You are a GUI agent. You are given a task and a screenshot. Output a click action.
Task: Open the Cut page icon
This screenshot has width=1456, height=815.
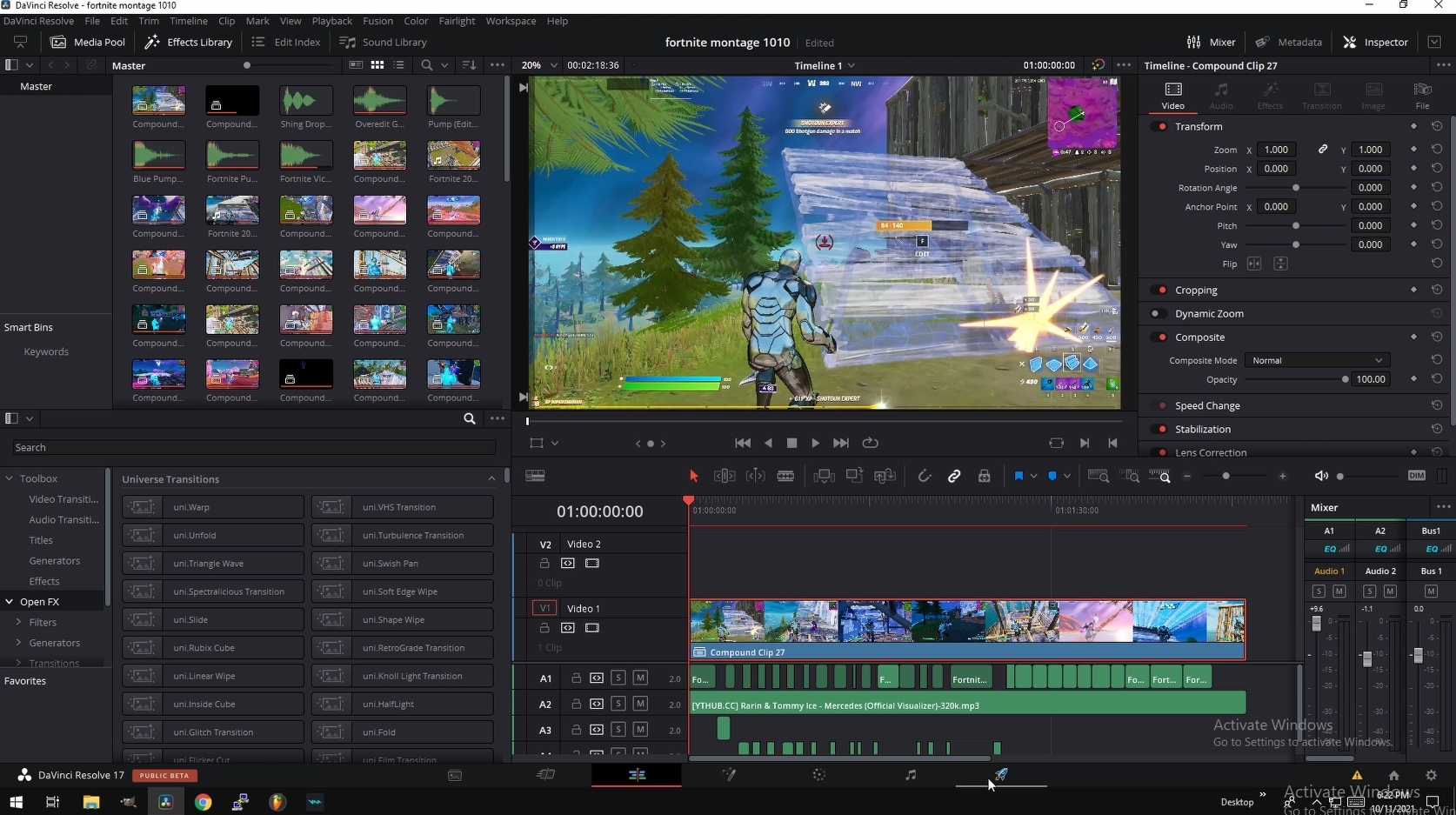pos(546,774)
